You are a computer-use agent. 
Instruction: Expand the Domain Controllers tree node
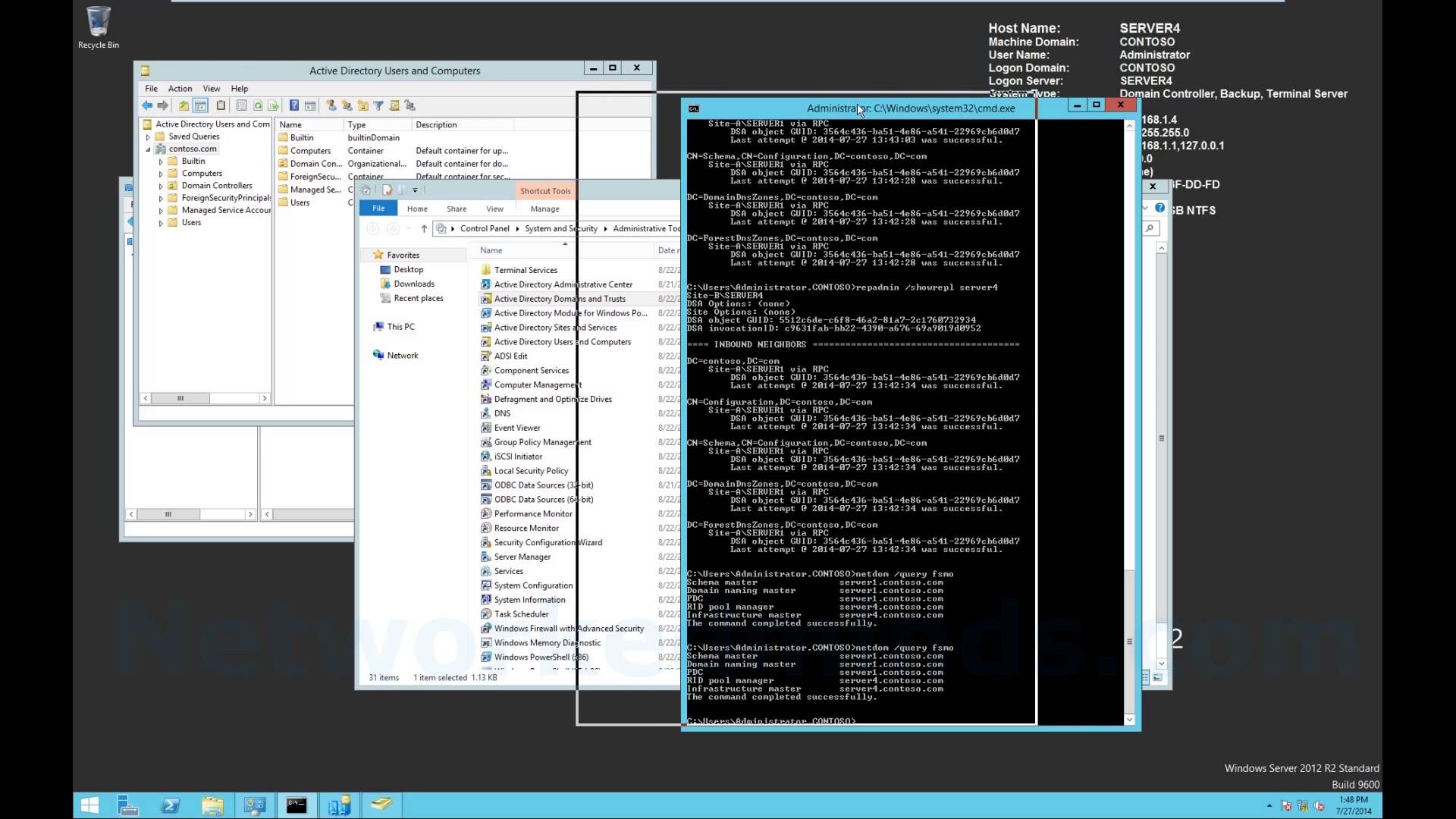[161, 186]
